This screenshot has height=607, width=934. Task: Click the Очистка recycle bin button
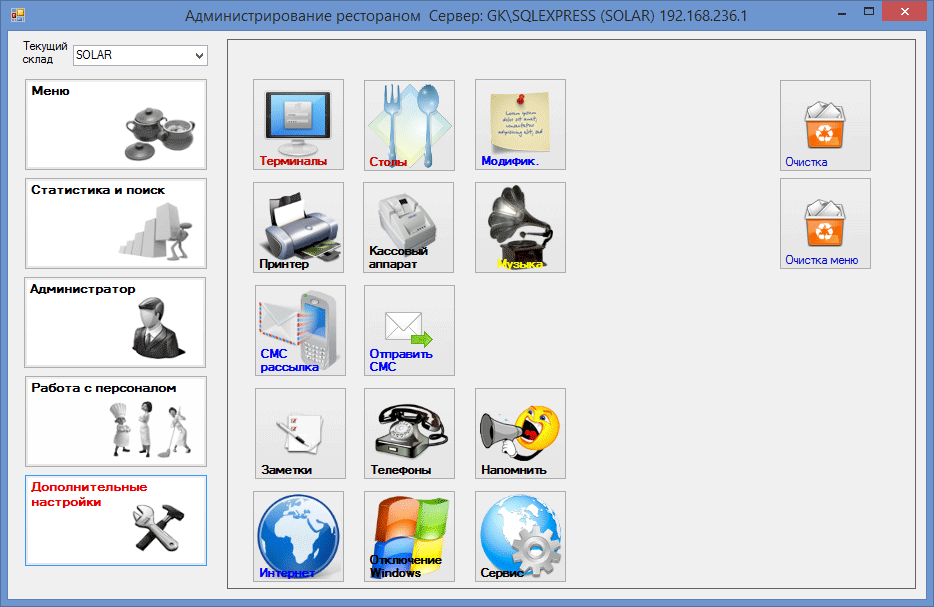click(825, 125)
